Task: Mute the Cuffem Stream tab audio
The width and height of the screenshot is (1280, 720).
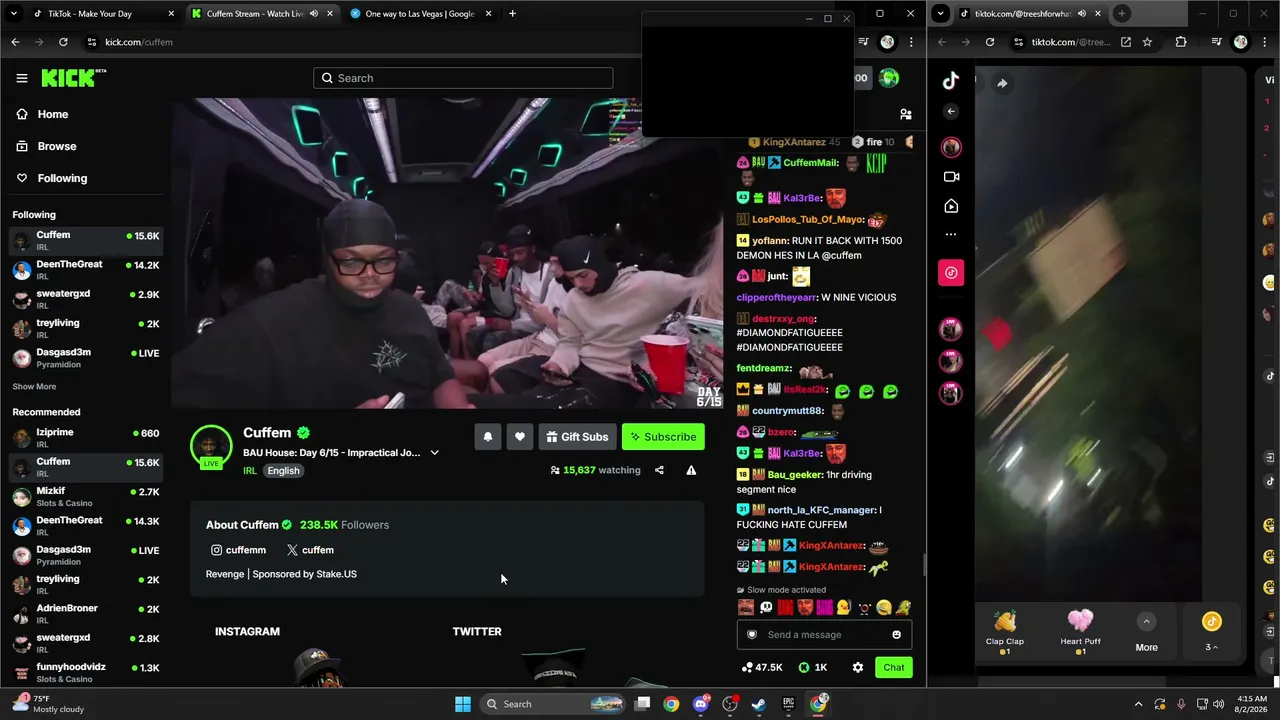Action: [x=313, y=14]
